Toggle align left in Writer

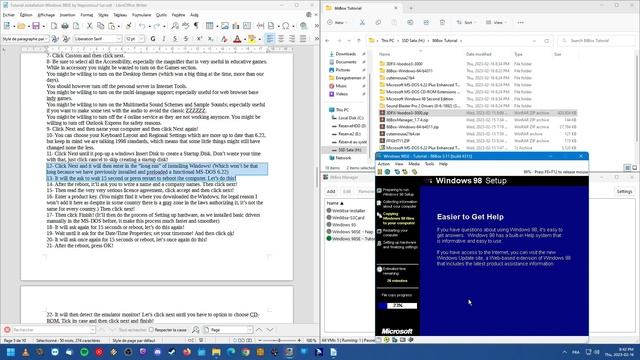270,39
